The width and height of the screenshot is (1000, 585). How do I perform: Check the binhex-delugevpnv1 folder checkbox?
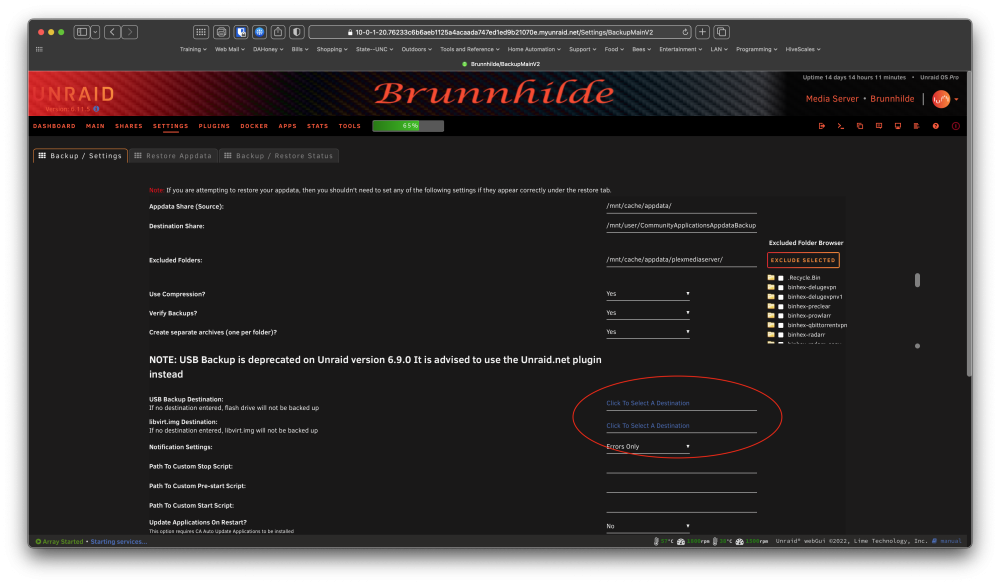781,297
